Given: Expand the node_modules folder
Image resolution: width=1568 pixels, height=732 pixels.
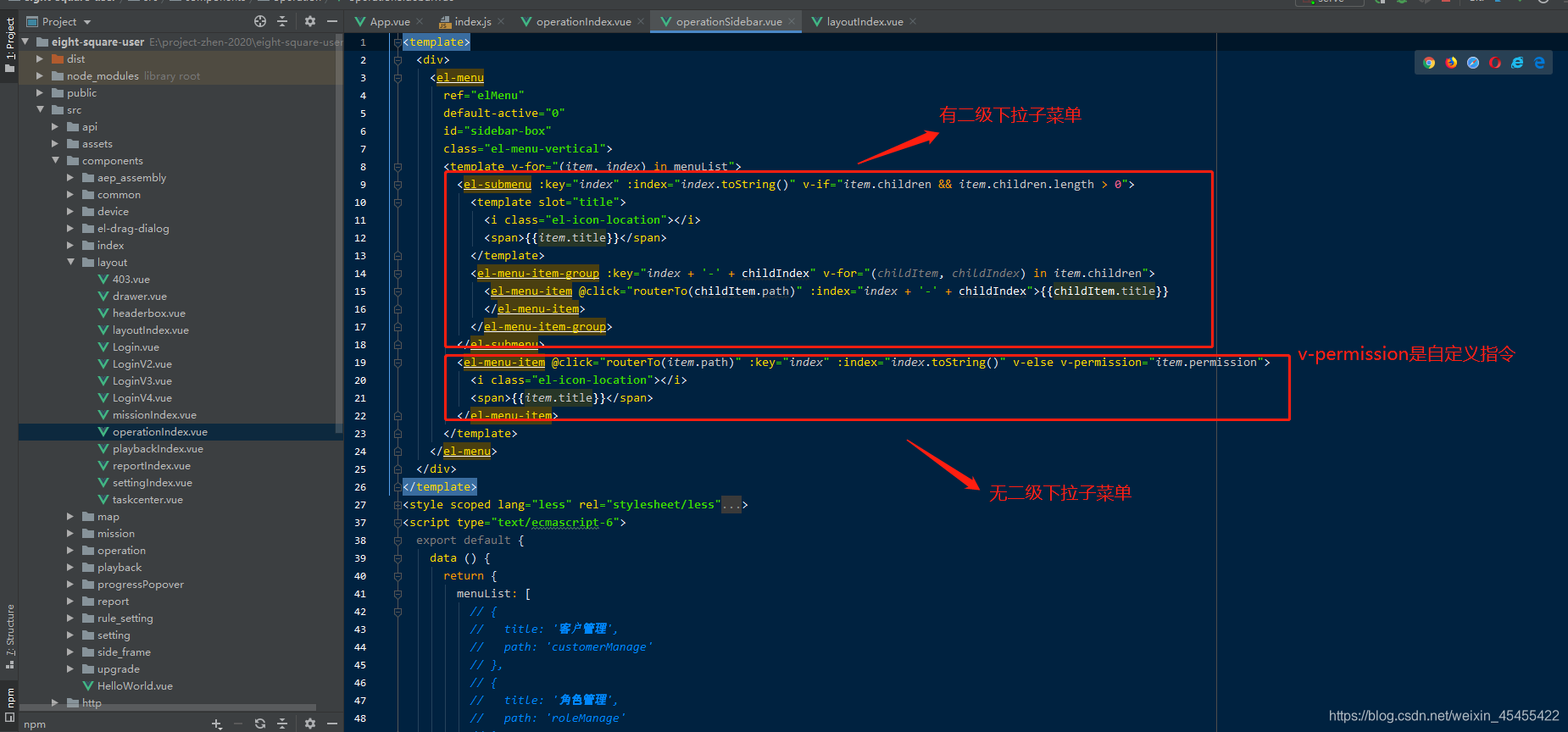Looking at the screenshot, I should pyautogui.click(x=40, y=75).
